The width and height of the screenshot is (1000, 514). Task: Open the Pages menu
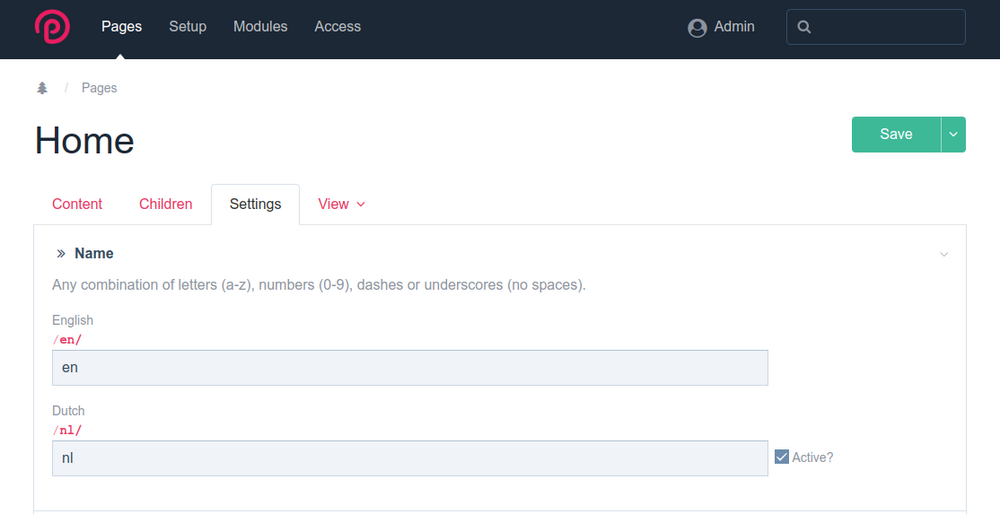click(121, 27)
